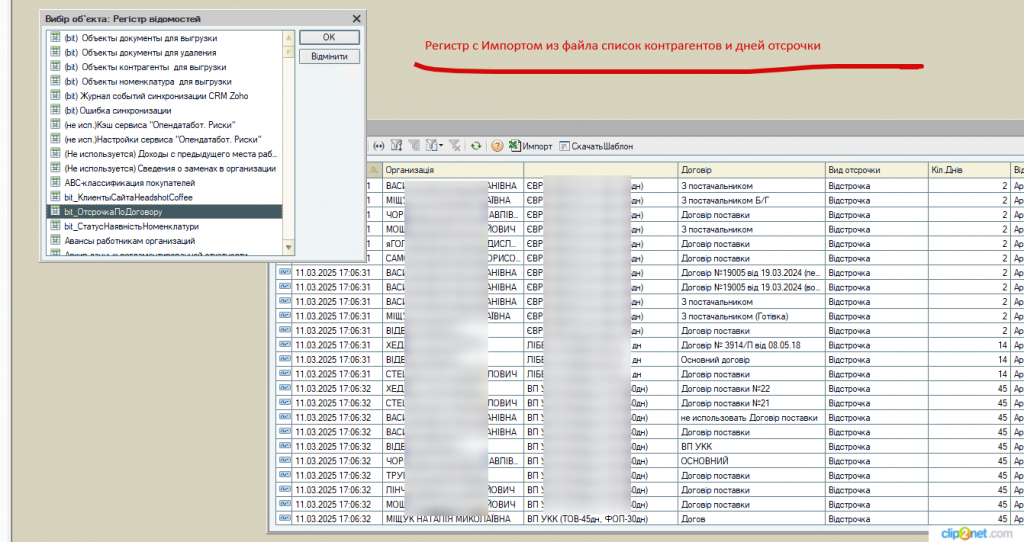This screenshot has height=542, width=1024.
Task: Click record icon of не использовать Договір row
Action: (285, 417)
